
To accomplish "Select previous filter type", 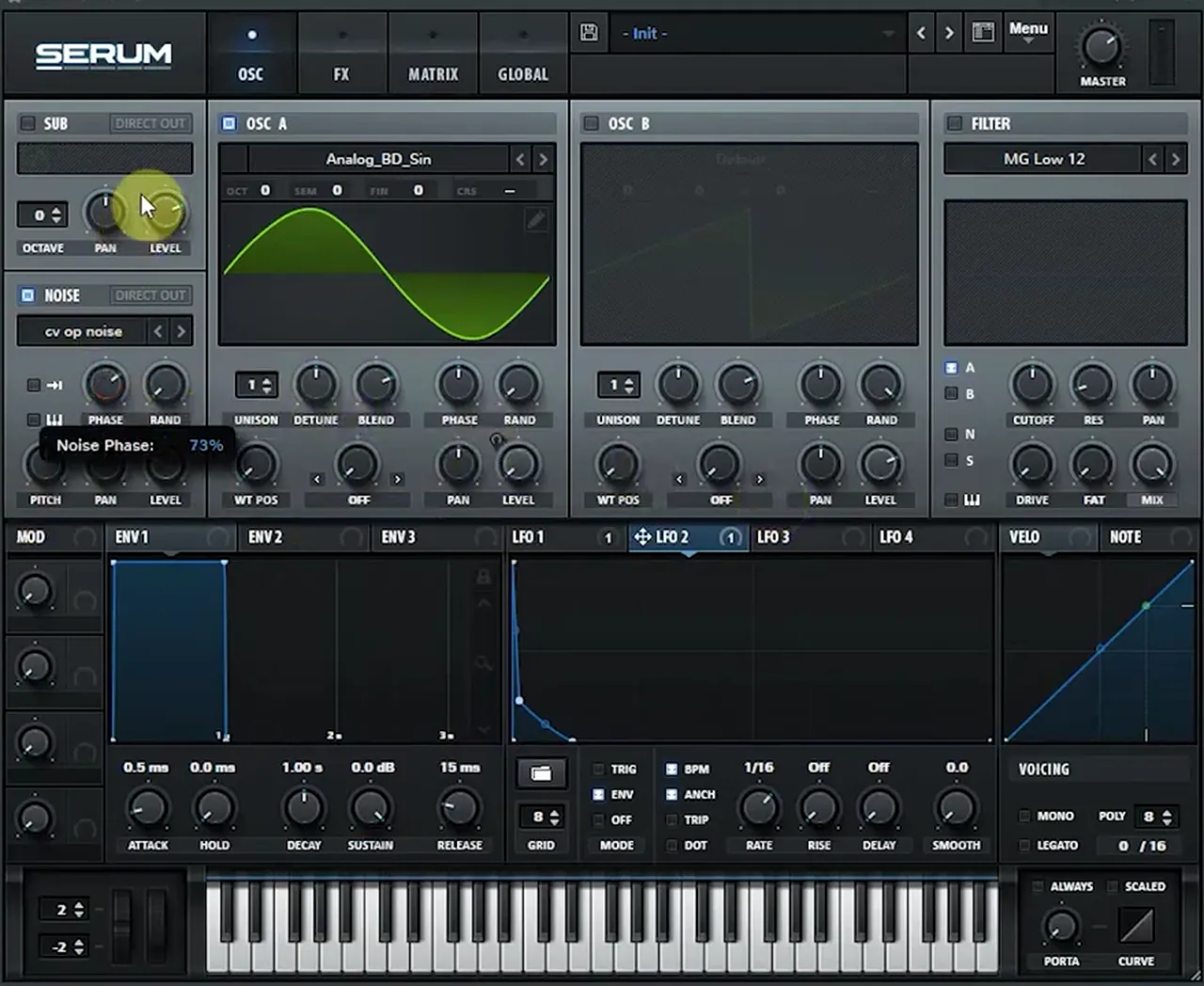I will (1152, 159).
